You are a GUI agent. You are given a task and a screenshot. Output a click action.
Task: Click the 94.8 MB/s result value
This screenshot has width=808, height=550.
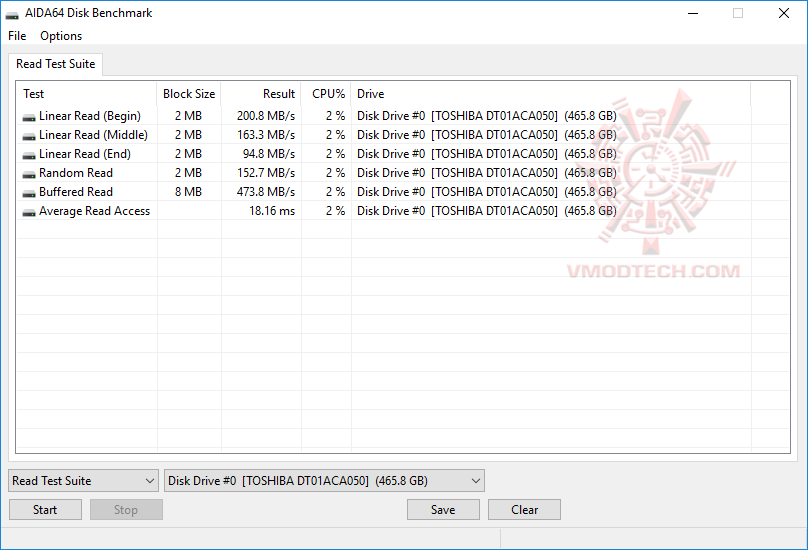pos(269,154)
